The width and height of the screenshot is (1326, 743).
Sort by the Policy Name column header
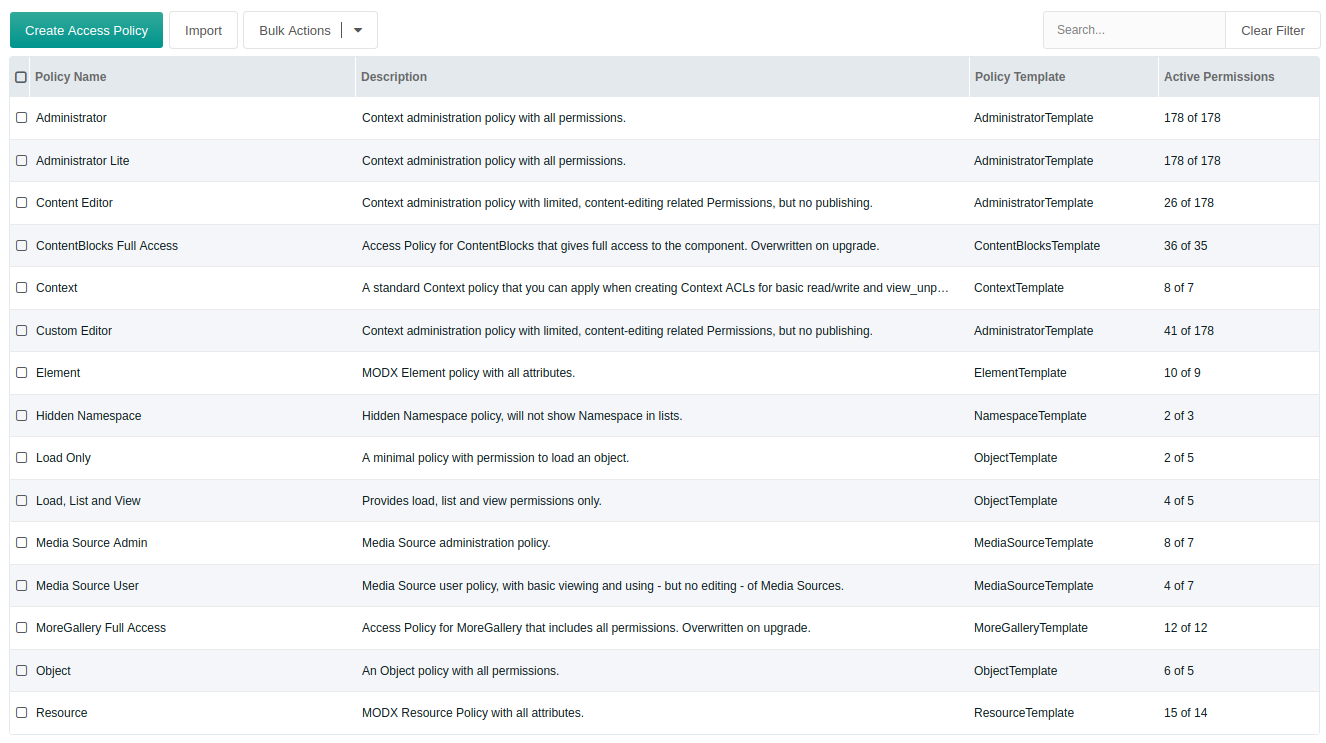pyautogui.click(x=70, y=76)
